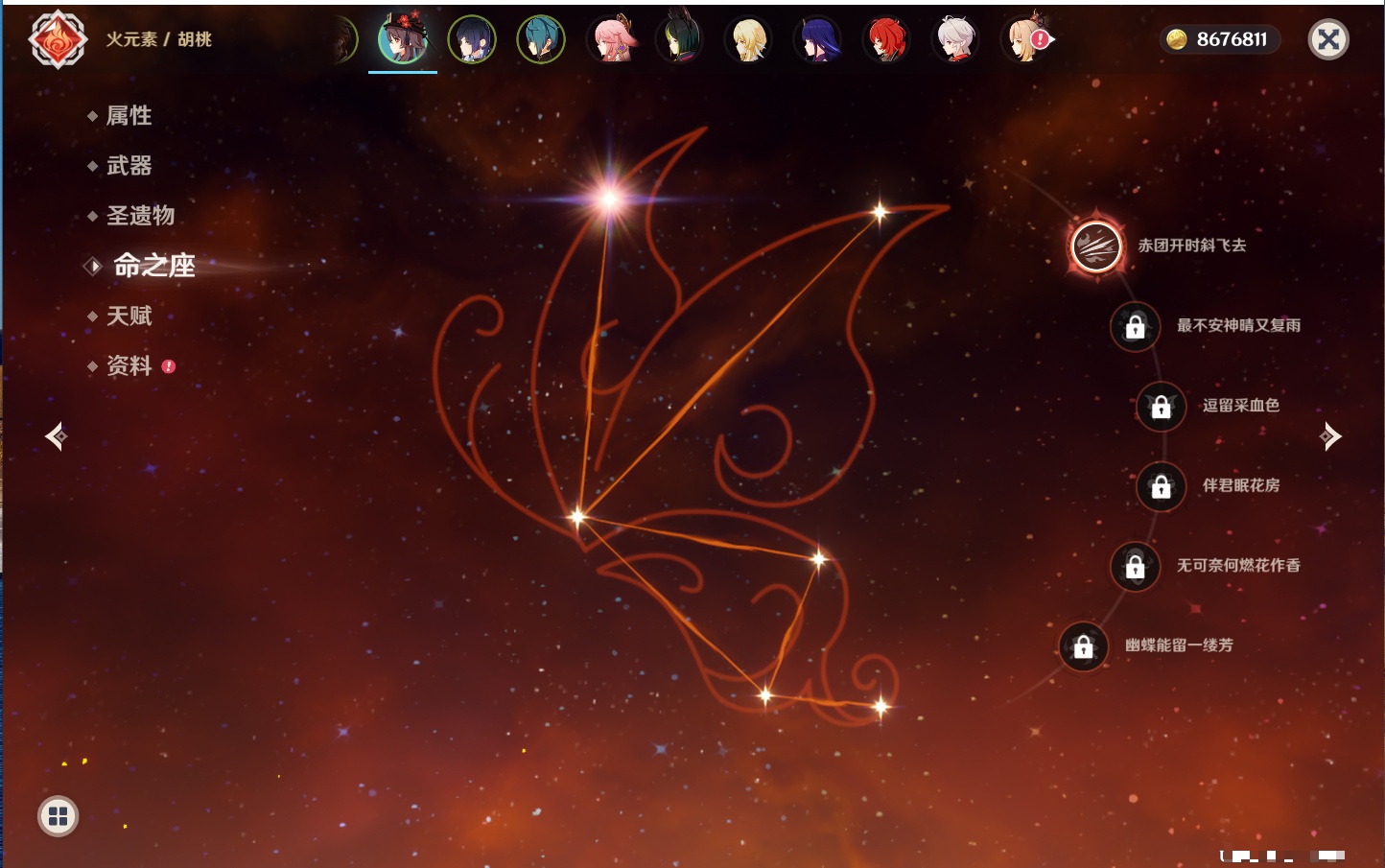Click the lock icon for 无可奈何燃花作香
This screenshot has height=868, width=1385.
tap(1136, 566)
